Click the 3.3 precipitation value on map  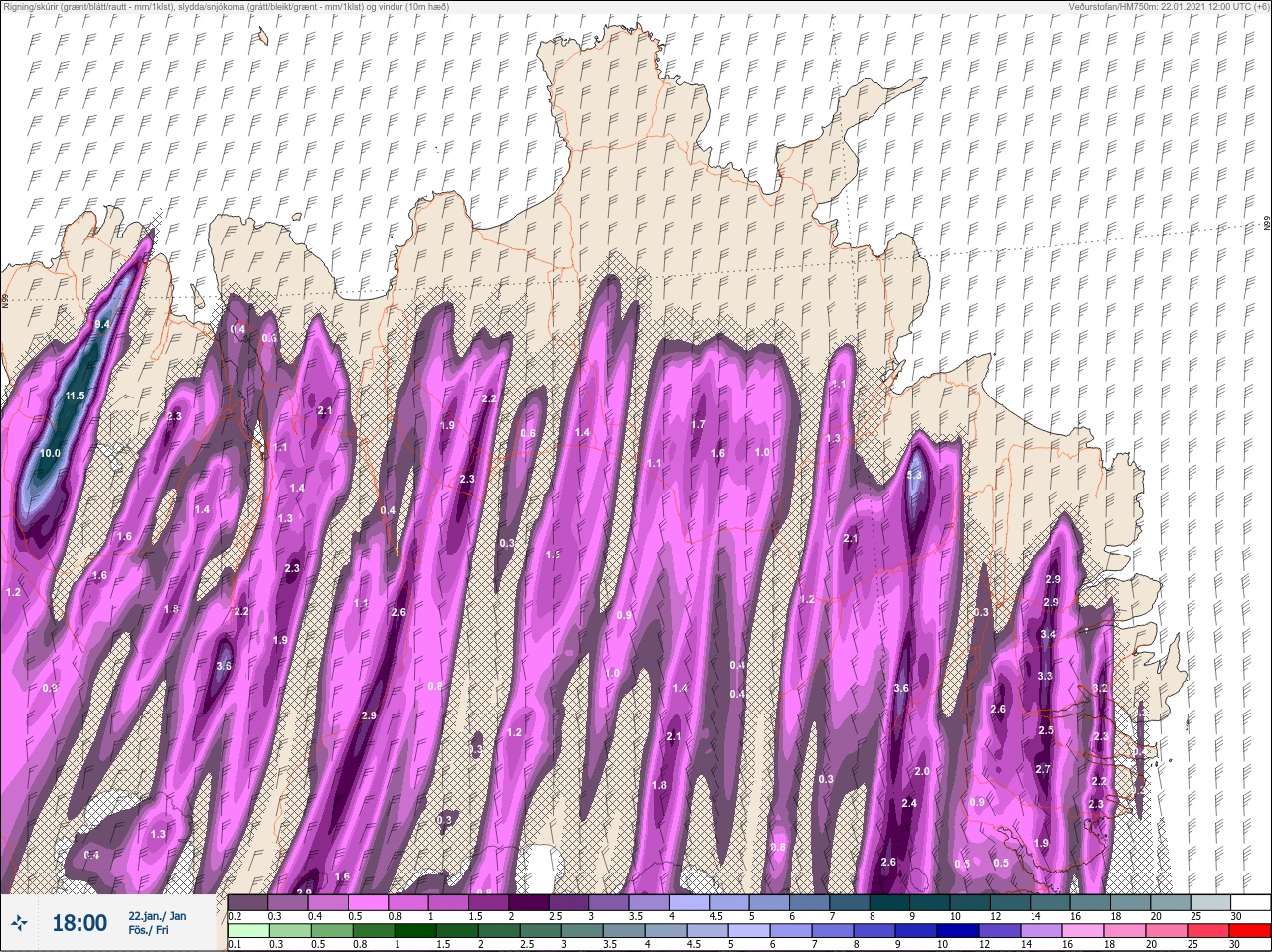[x=1045, y=677]
